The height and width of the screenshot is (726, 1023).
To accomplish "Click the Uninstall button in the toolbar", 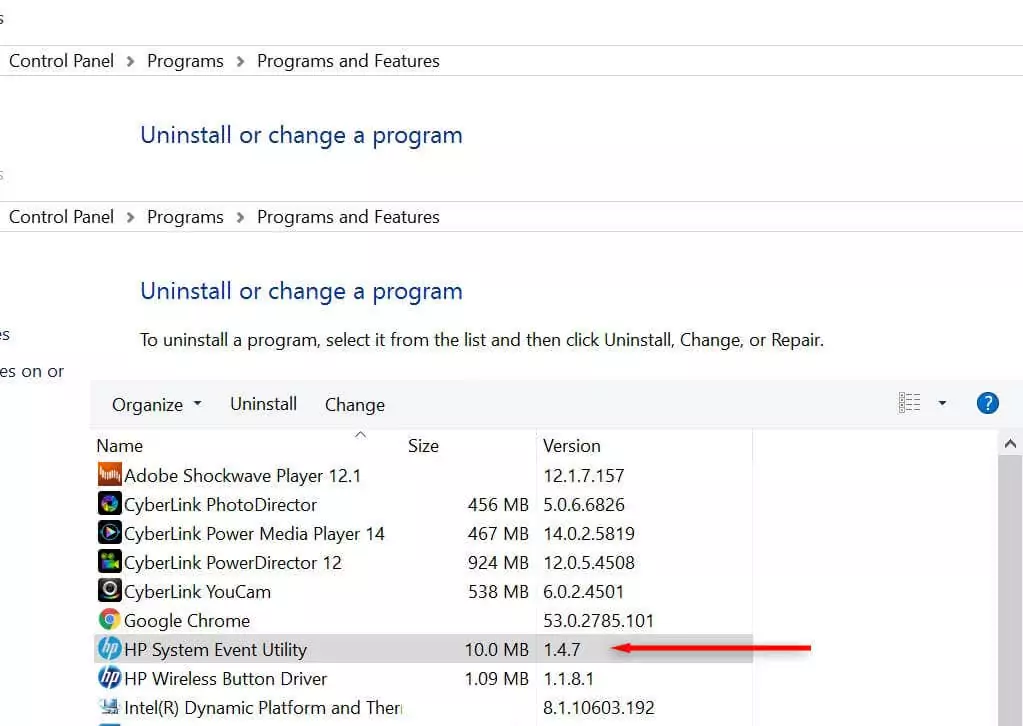I will pos(264,404).
